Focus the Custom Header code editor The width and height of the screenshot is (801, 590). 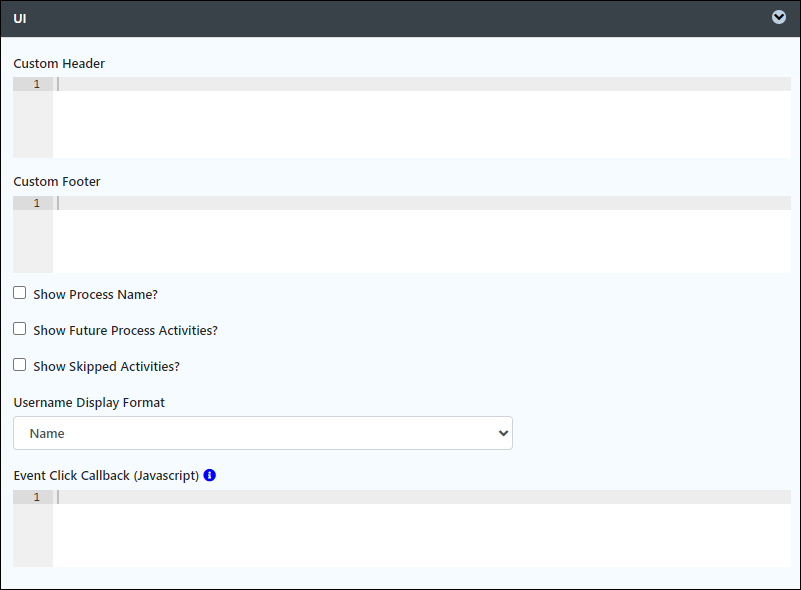click(x=421, y=117)
